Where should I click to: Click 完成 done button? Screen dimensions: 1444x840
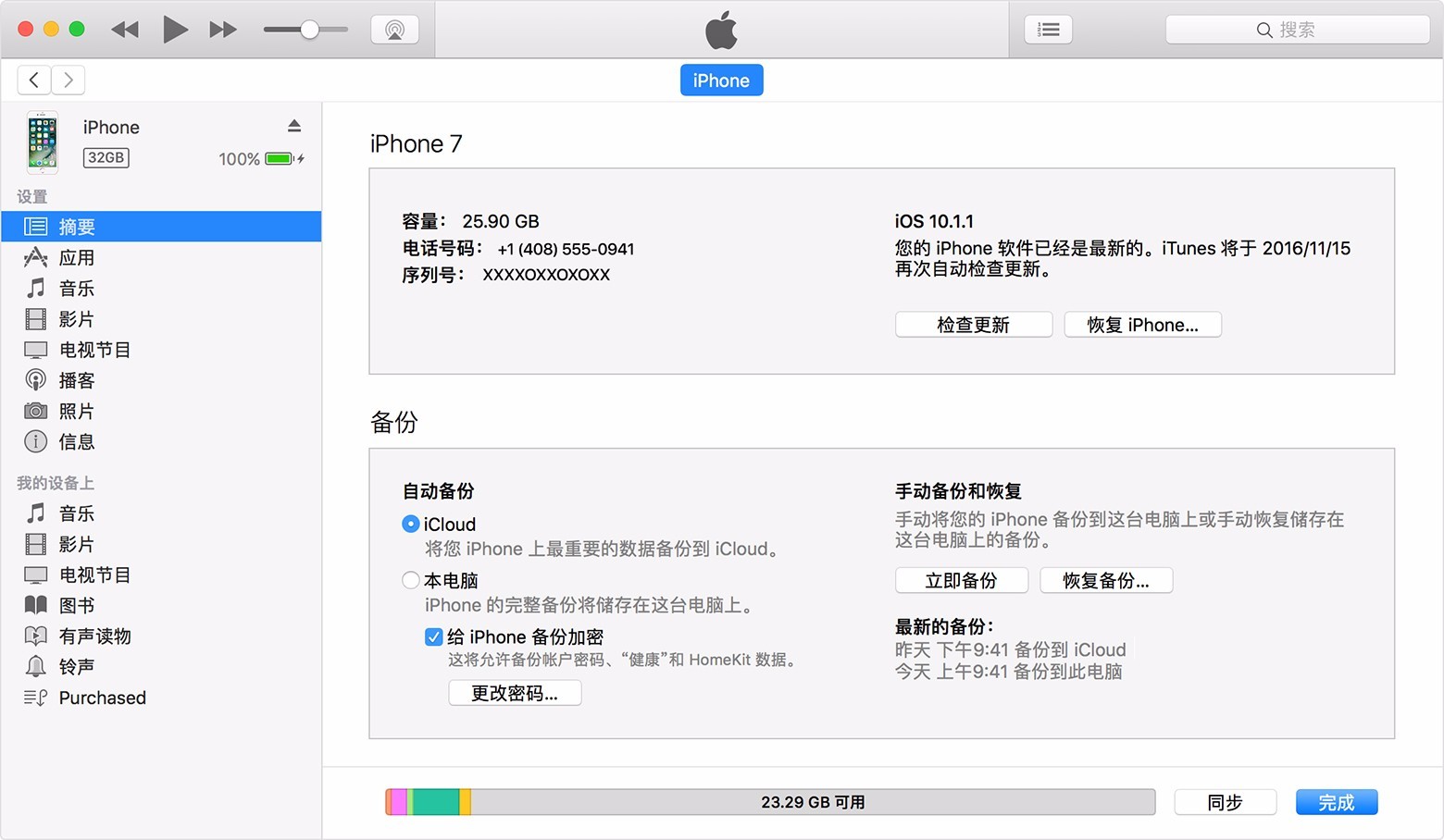1337,802
